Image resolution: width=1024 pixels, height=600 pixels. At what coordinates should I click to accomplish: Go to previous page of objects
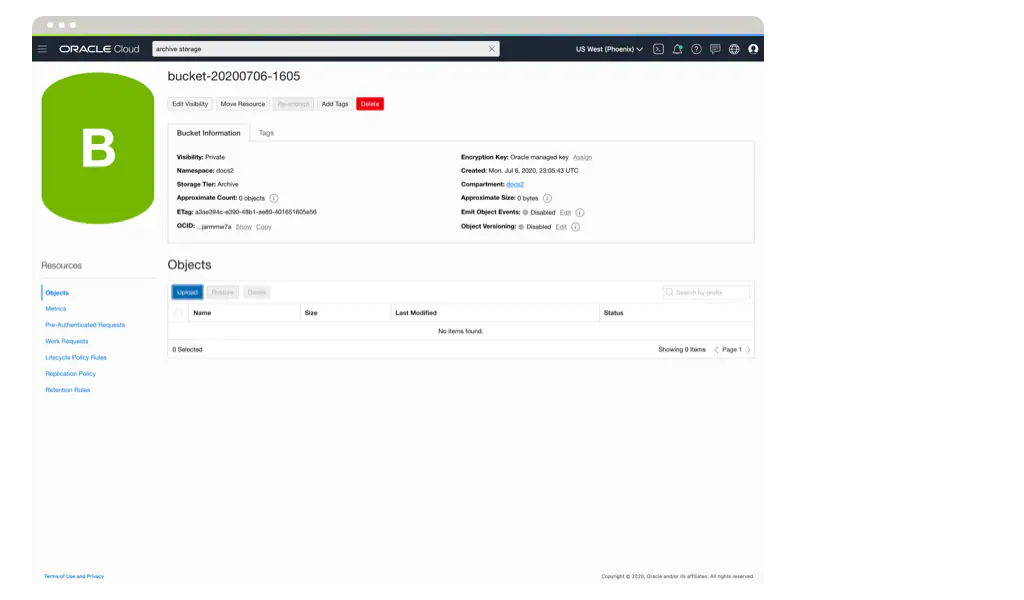click(716, 350)
